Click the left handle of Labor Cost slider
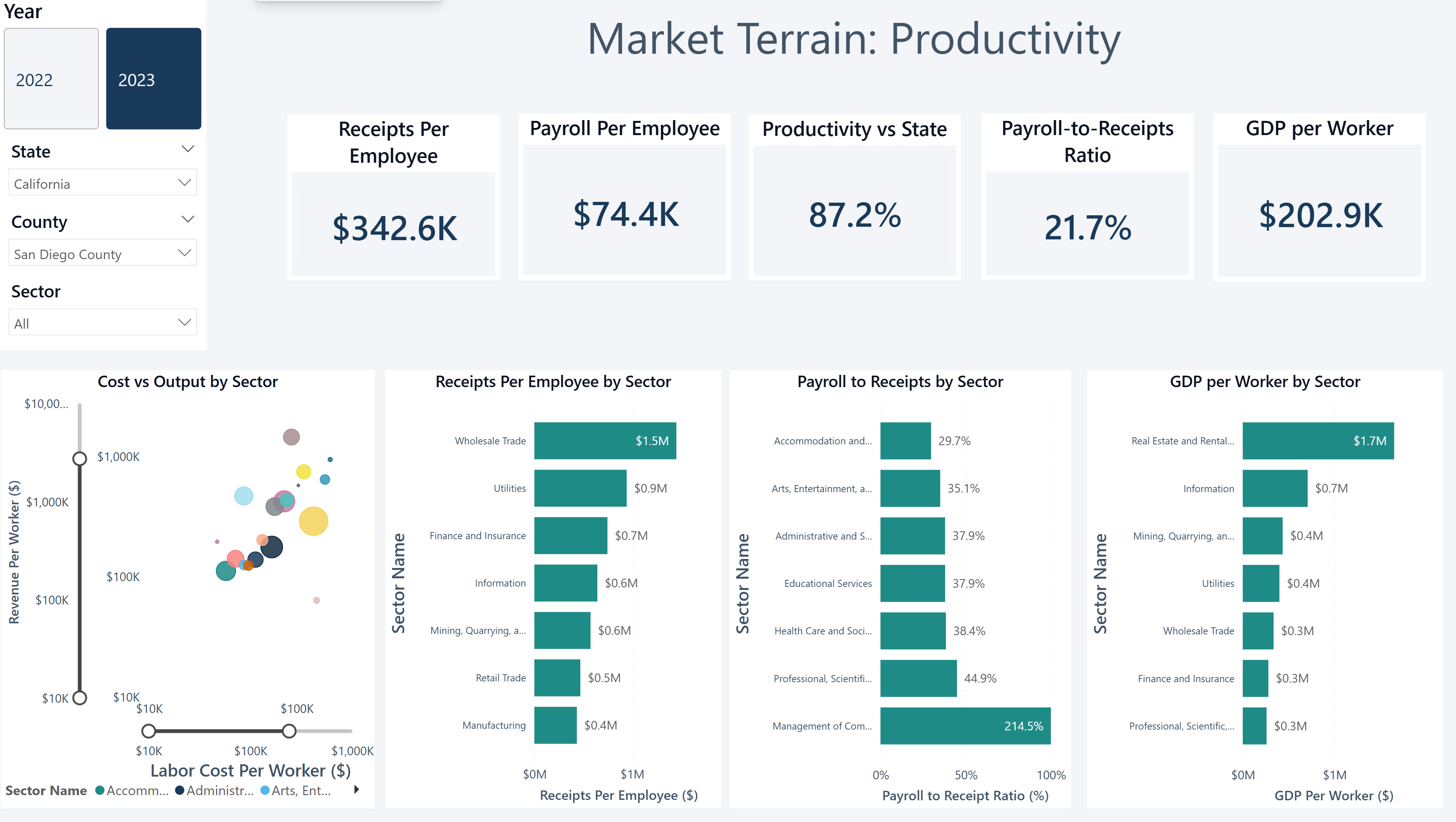 149,731
